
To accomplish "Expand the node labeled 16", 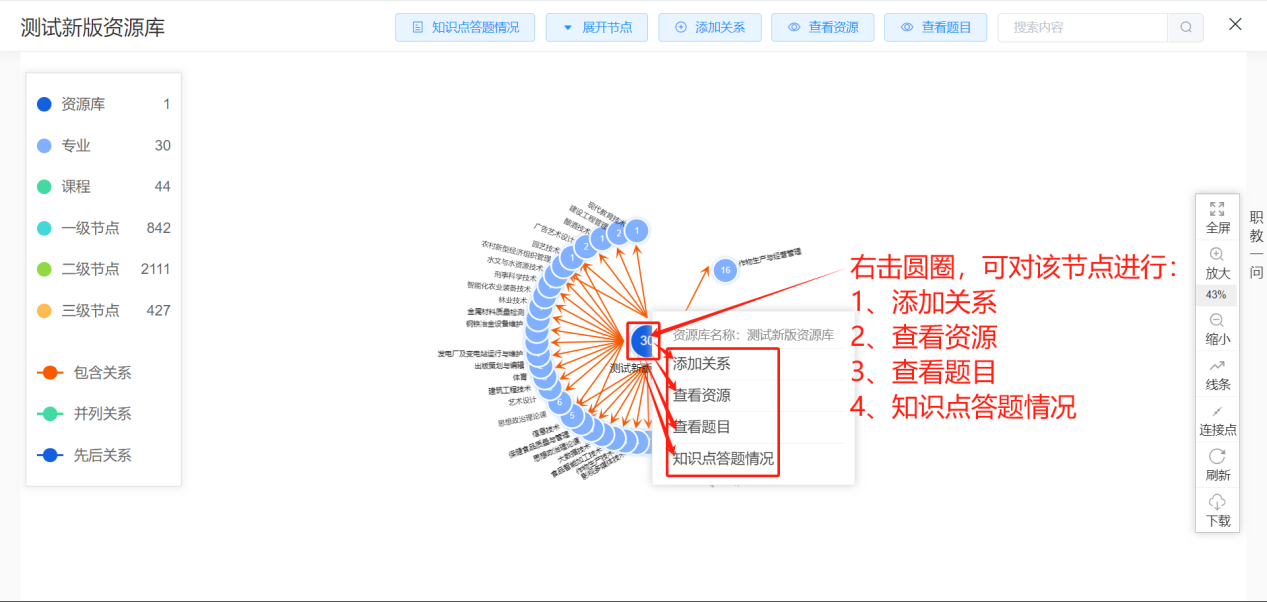I will point(724,270).
